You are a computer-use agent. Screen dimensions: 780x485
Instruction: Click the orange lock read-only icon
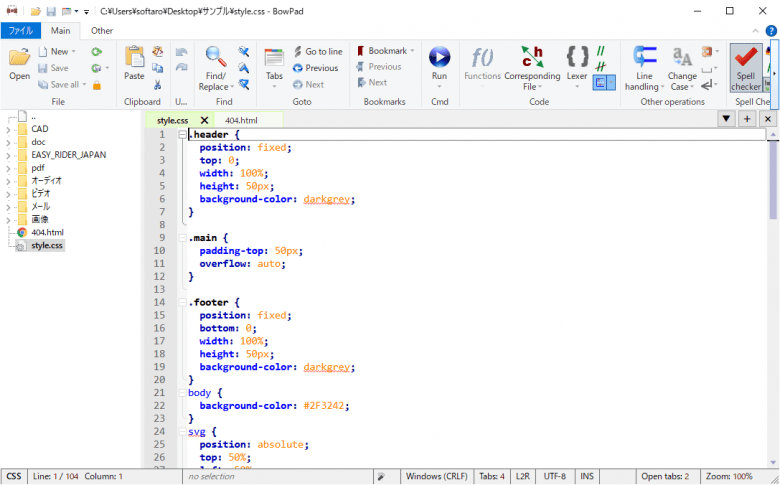tap(97, 85)
